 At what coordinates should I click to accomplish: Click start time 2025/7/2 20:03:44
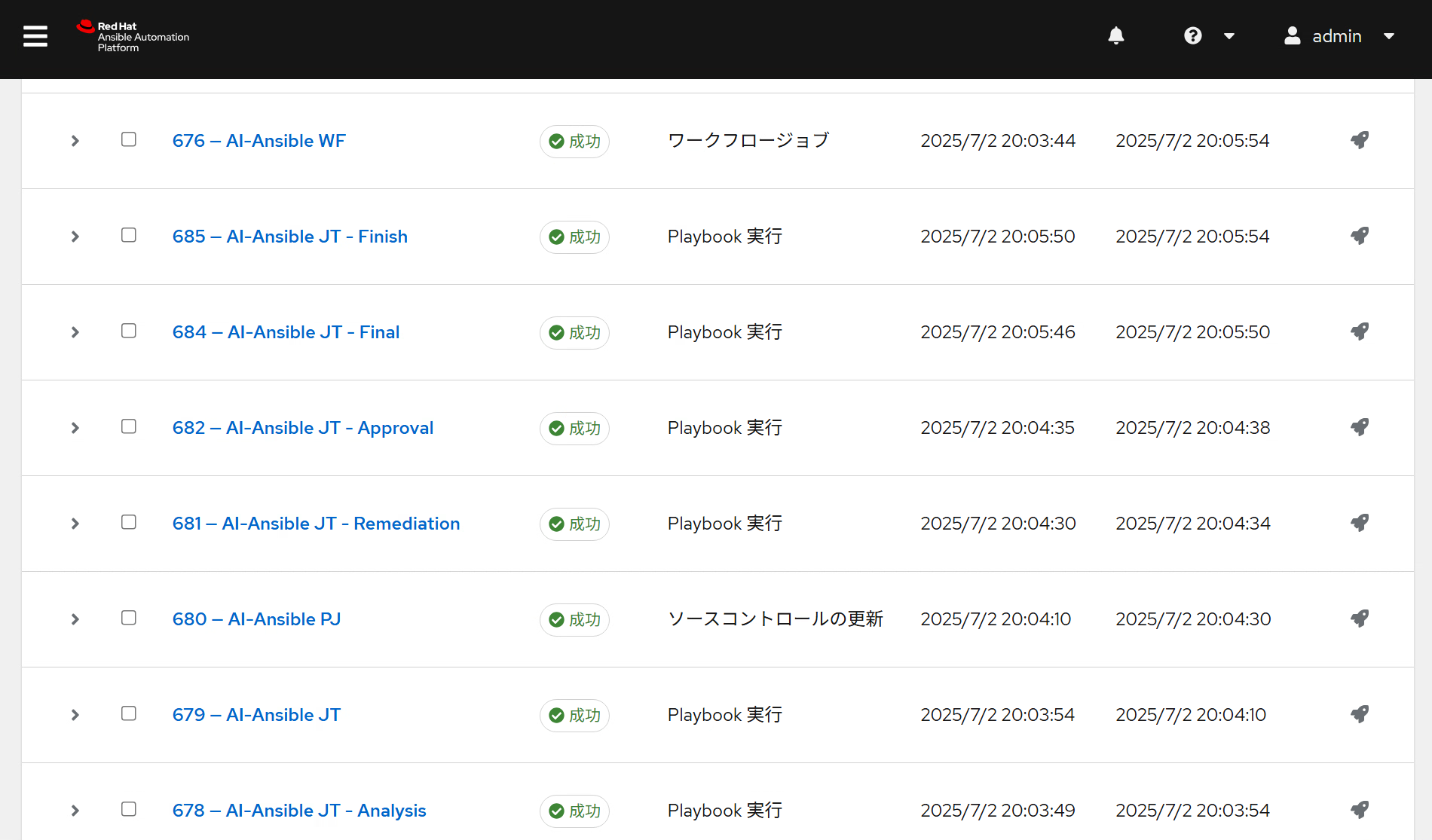[x=998, y=141]
